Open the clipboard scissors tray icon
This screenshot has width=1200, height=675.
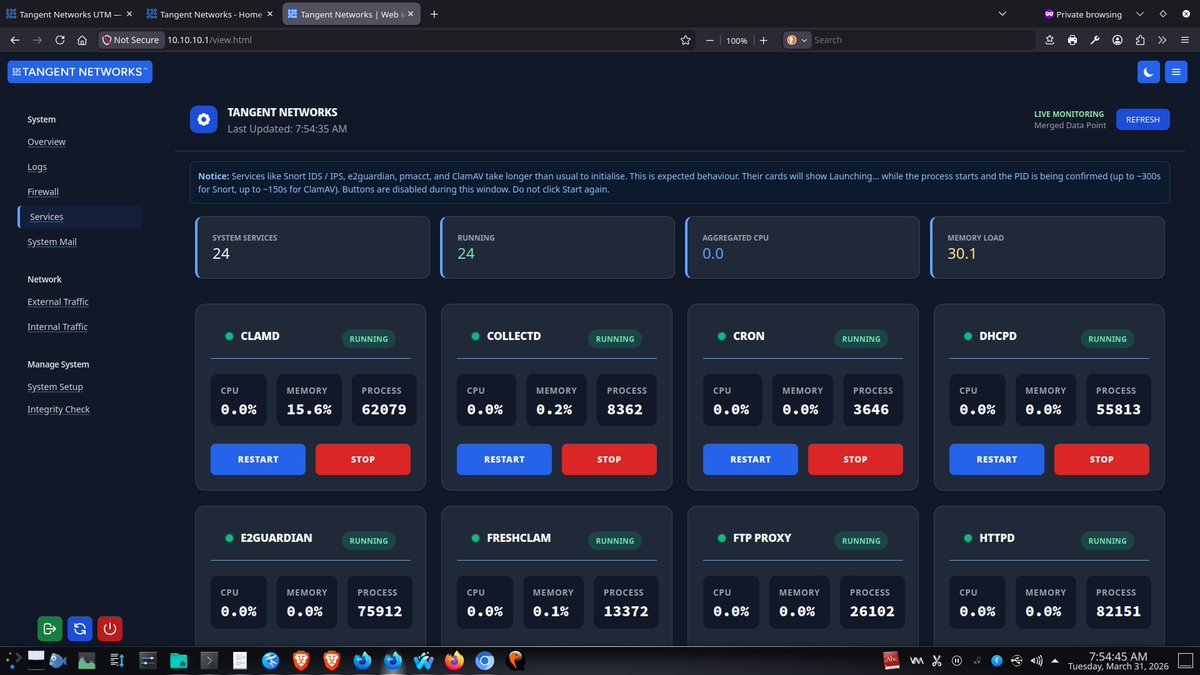[937, 660]
